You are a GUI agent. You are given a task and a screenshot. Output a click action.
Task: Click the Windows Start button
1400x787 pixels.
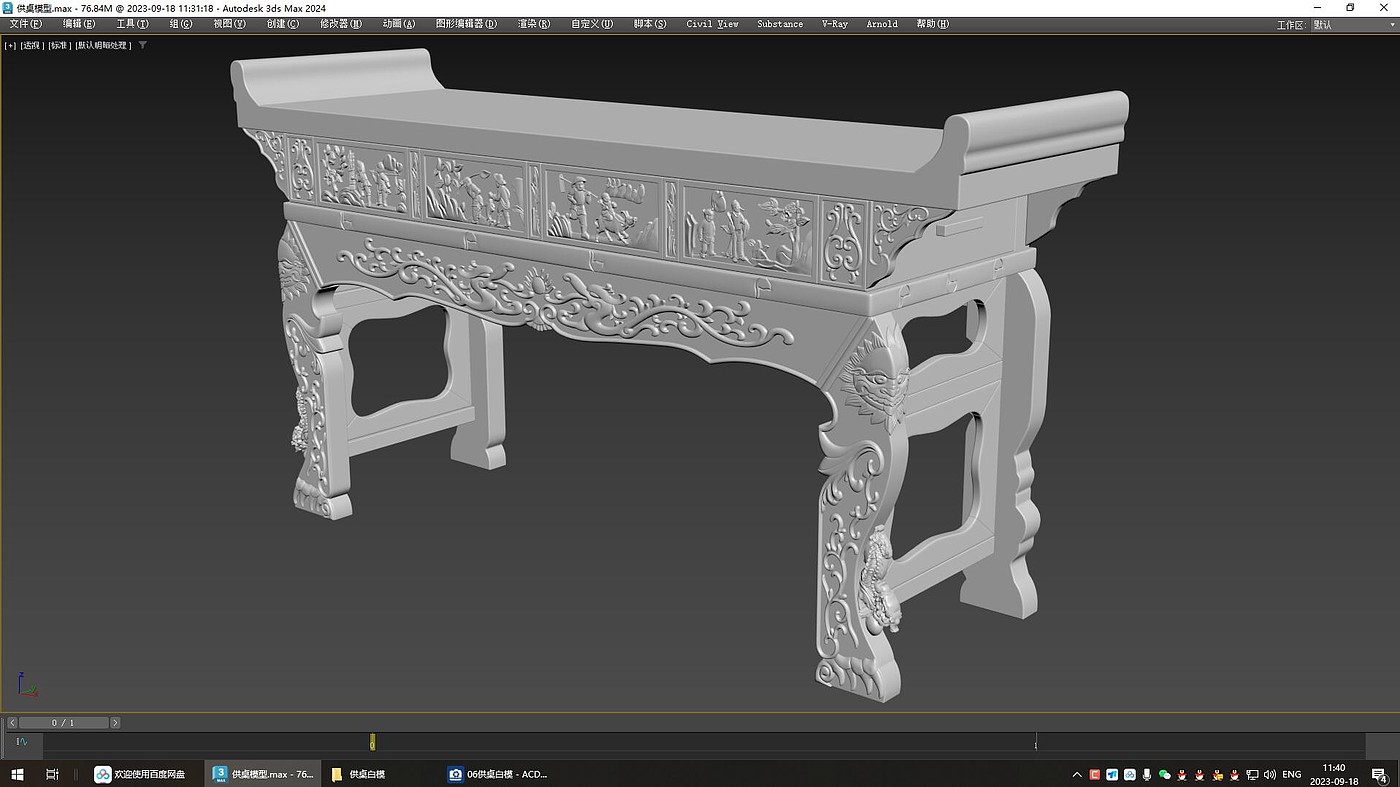[17, 774]
